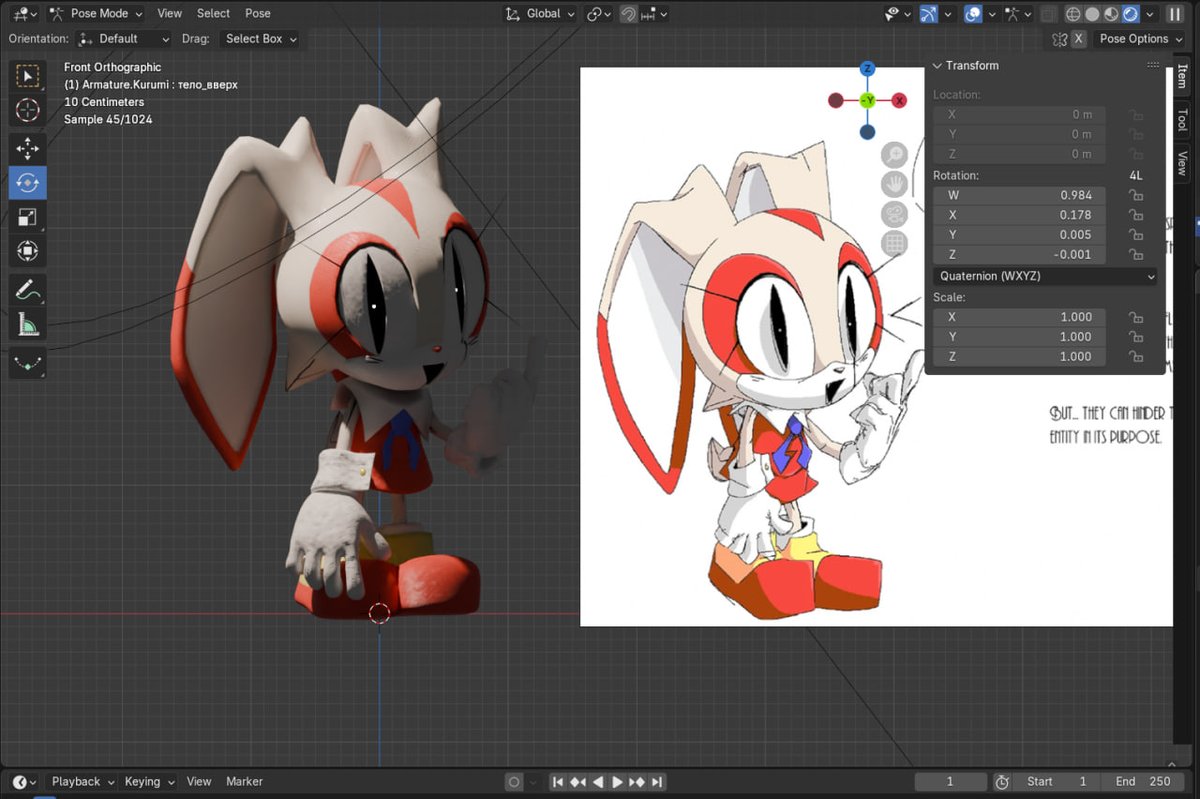
Task: Switch to rendered viewport shading
Action: tap(1130, 14)
